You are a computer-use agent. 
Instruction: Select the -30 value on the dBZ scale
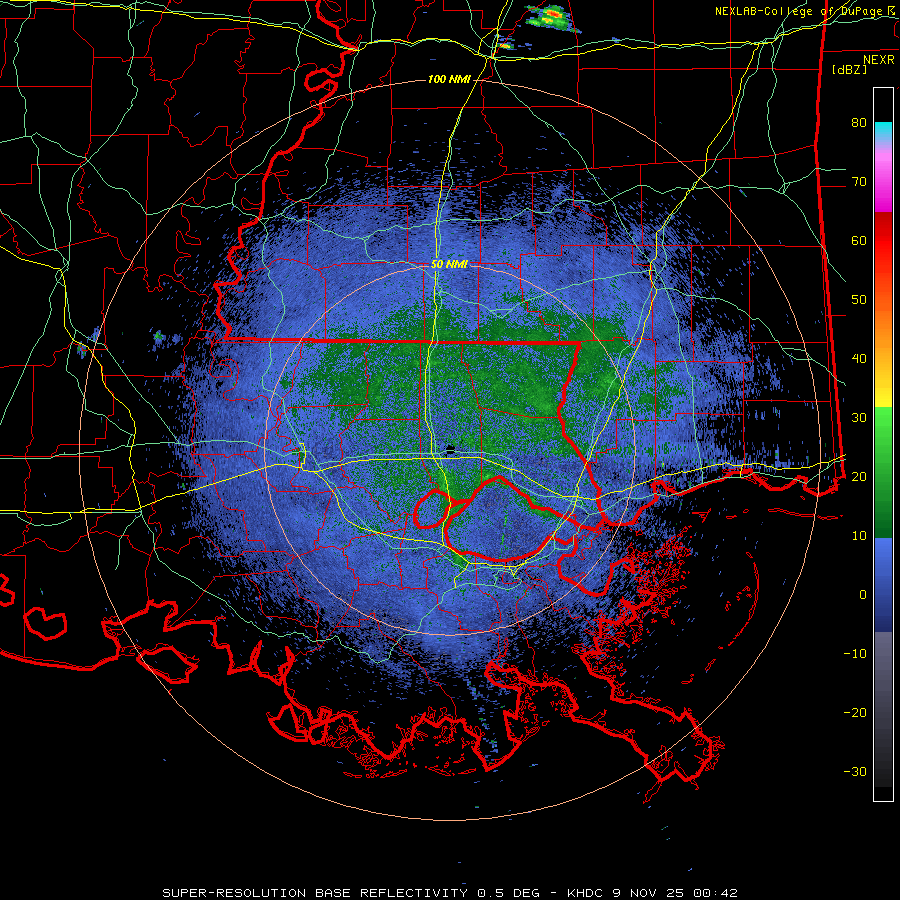(x=855, y=771)
